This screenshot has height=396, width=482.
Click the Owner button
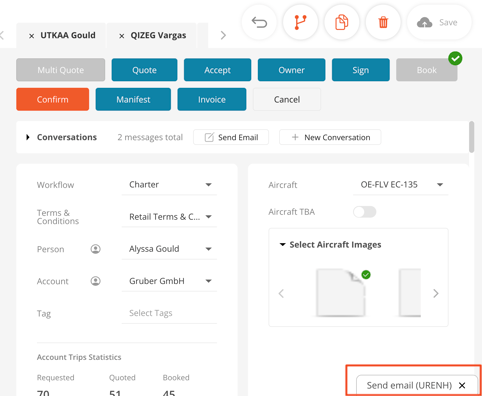point(291,70)
